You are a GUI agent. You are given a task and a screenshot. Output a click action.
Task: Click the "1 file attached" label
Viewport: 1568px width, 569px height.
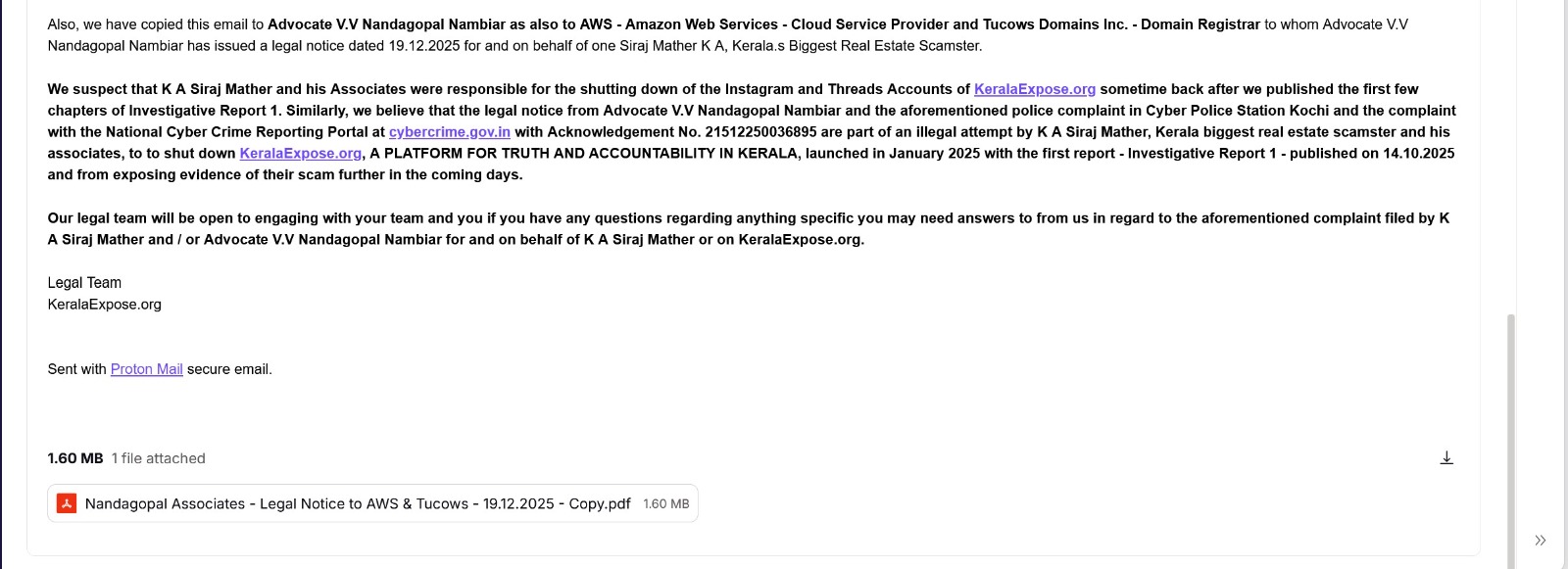(158, 458)
